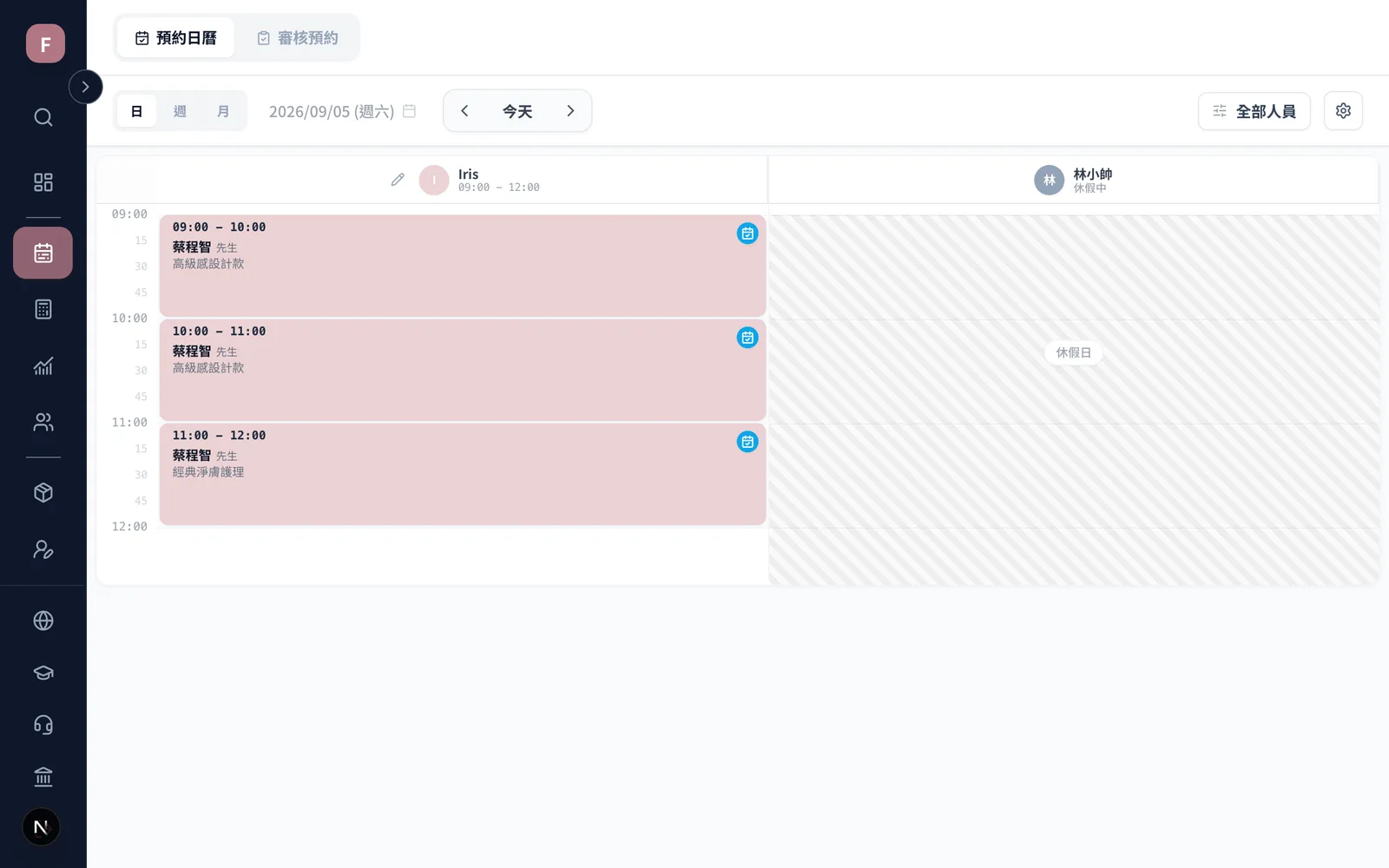Open the customers people icon
This screenshot has width=1389, height=868.
[x=43, y=422]
